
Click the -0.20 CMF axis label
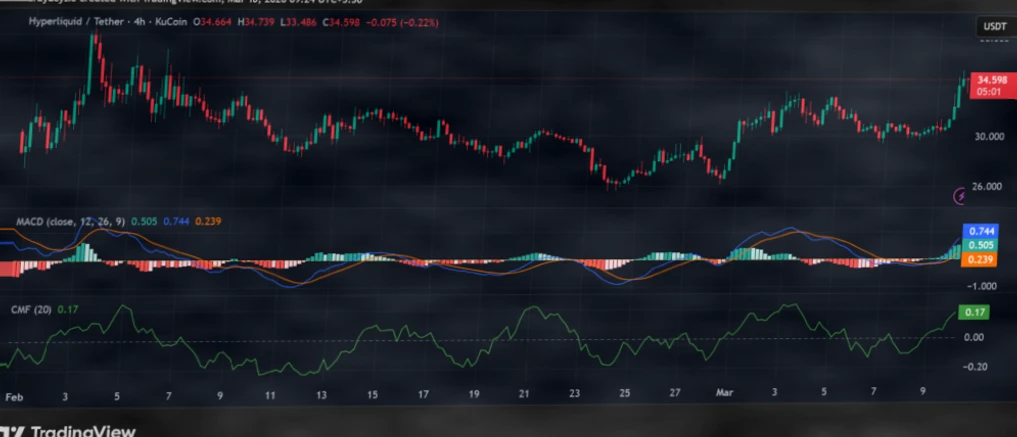[x=973, y=367]
